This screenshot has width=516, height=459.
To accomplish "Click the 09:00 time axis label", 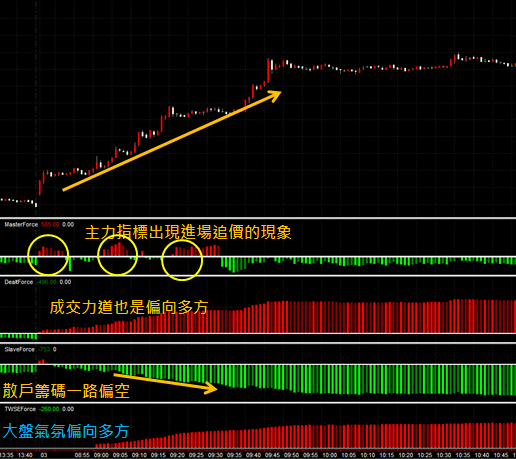I will [x=101, y=455].
